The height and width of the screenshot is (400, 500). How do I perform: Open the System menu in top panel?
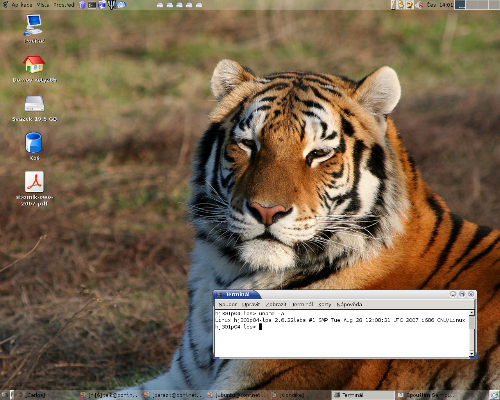[64, 5]
